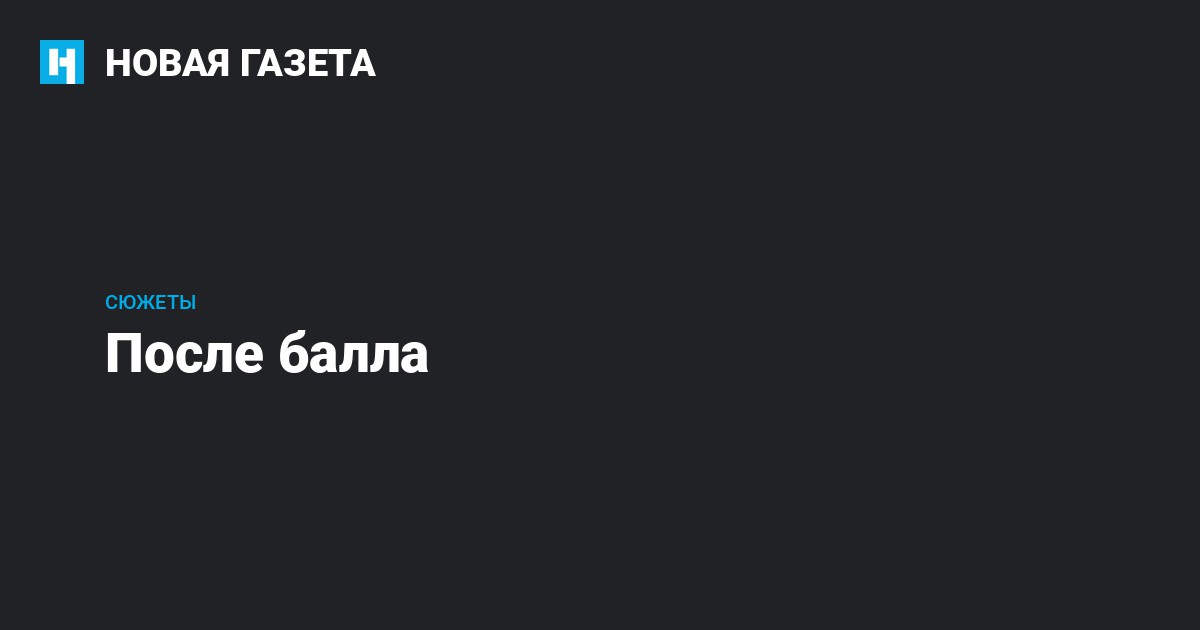Open the СЮЖЕТЫ category link
The image size is (1200, 630).
tap(150, 303)
